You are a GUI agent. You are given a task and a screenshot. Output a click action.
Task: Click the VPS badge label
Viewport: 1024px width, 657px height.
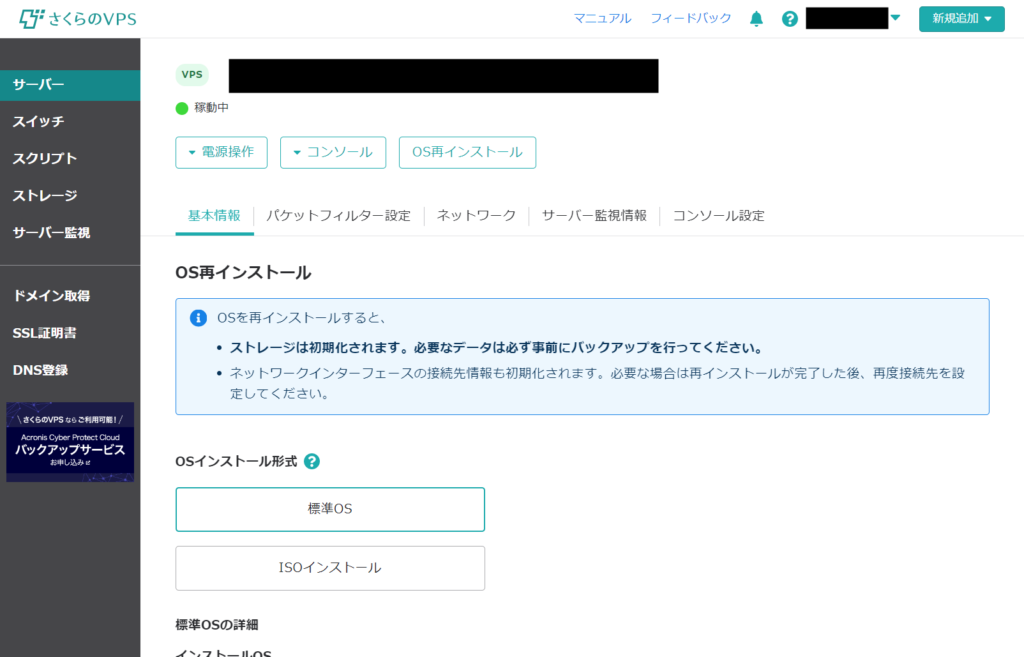pos(192,74)
